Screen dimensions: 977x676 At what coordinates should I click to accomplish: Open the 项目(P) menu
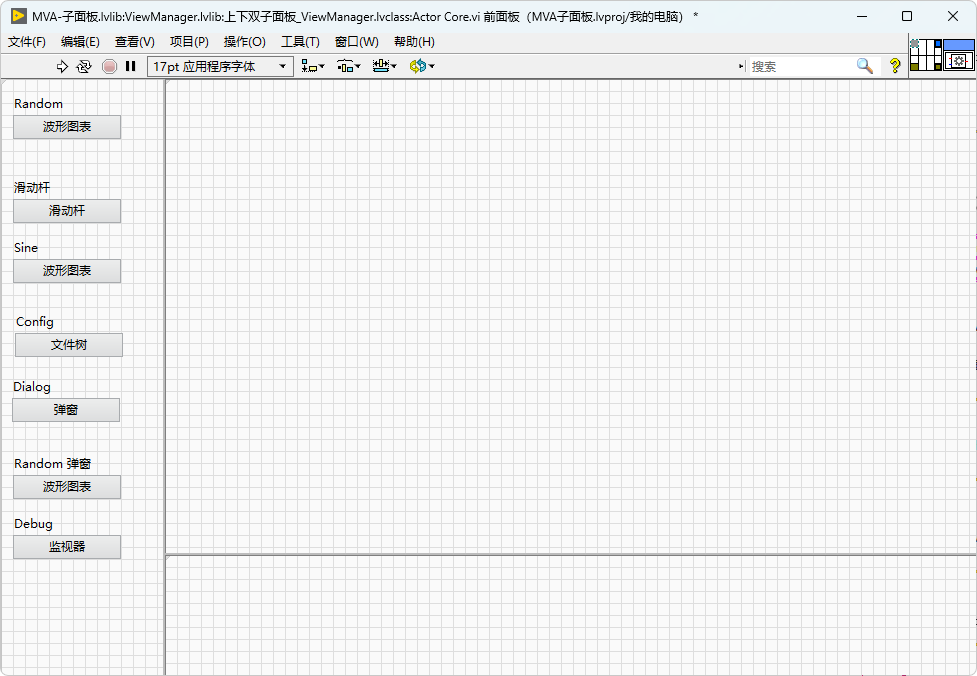click(189, 42)
